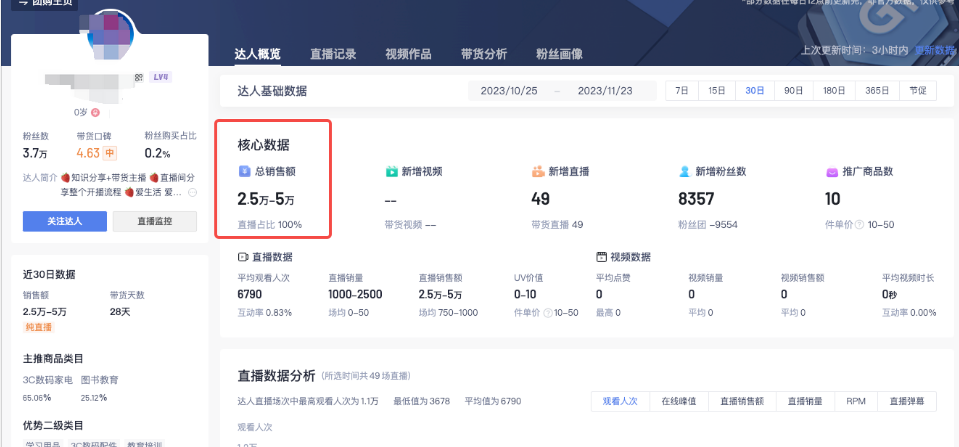Screen dimensions: 959x447
Task: Switch to the 直播记录 tab
Action: pos(333,54)
